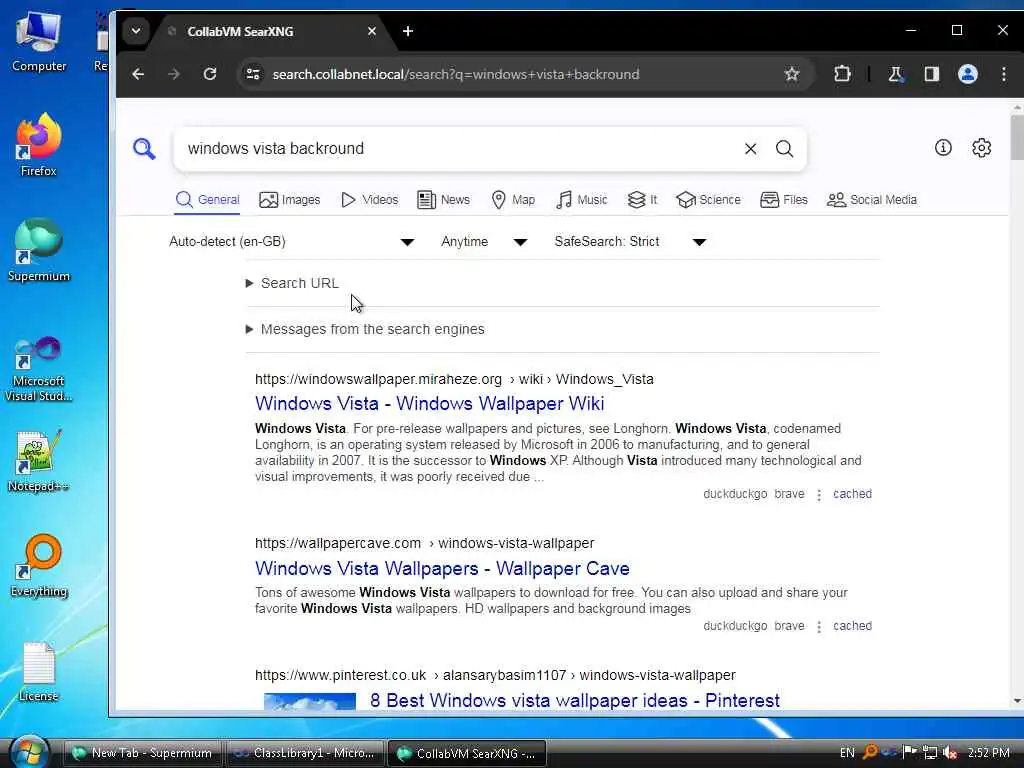The width and height of the screenshot is (1024, 768).
Task: Open more options for Wallpaper Cave result
Action: pyautogui.click(x=819, y=627)
